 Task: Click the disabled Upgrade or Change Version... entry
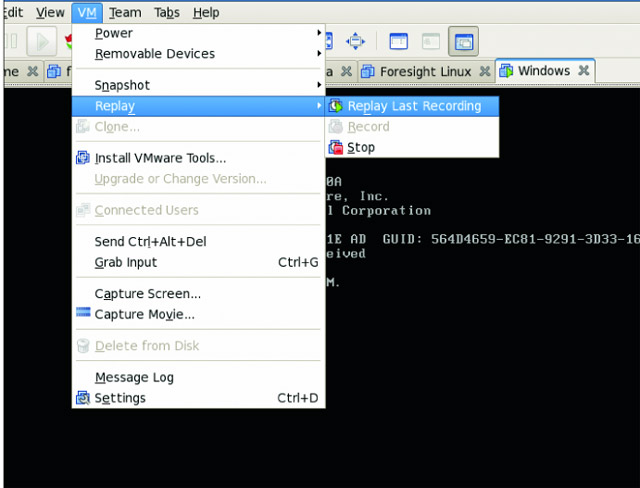(x=198, y=179)
